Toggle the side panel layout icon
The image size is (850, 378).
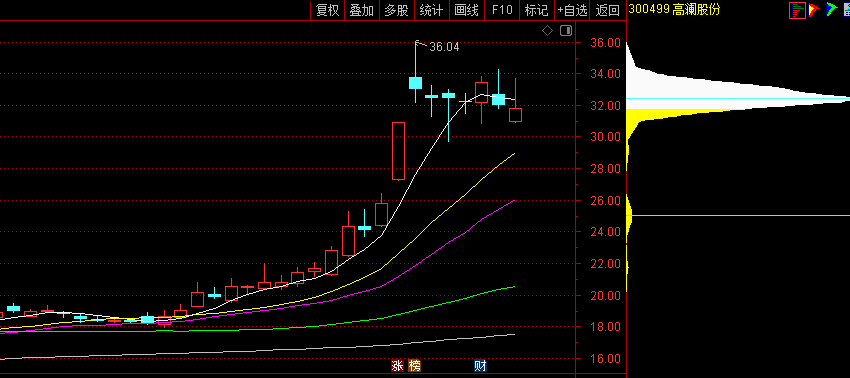click(566, 30)
